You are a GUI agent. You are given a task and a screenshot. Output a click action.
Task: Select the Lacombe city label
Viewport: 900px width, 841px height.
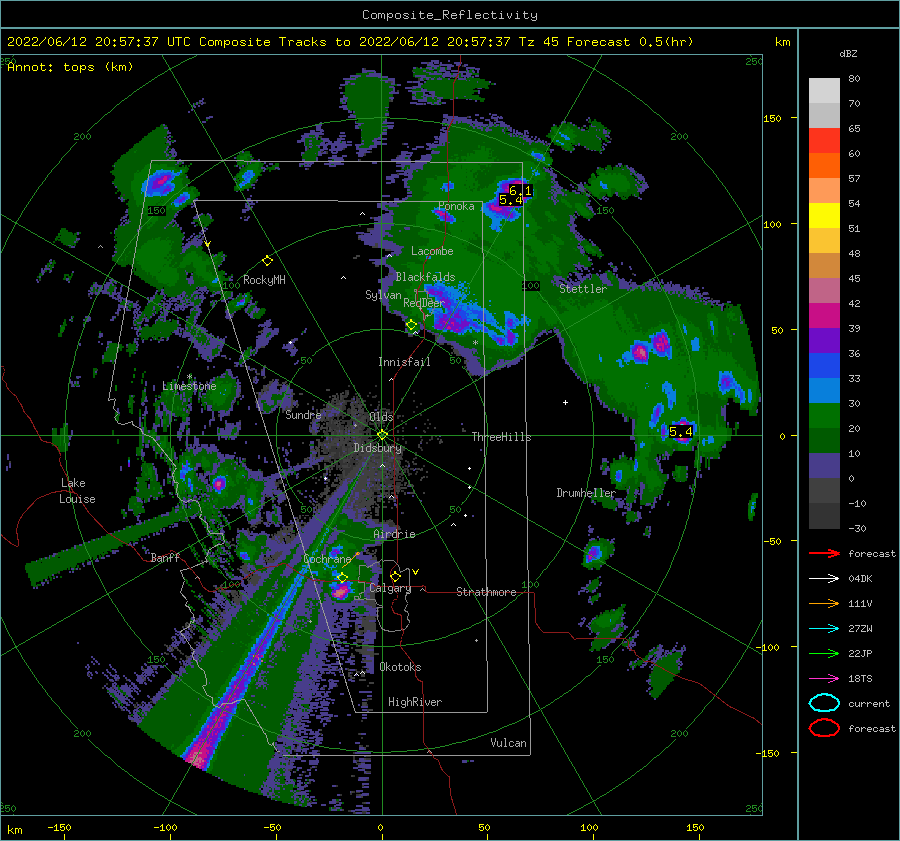click(x=432, y=251)
